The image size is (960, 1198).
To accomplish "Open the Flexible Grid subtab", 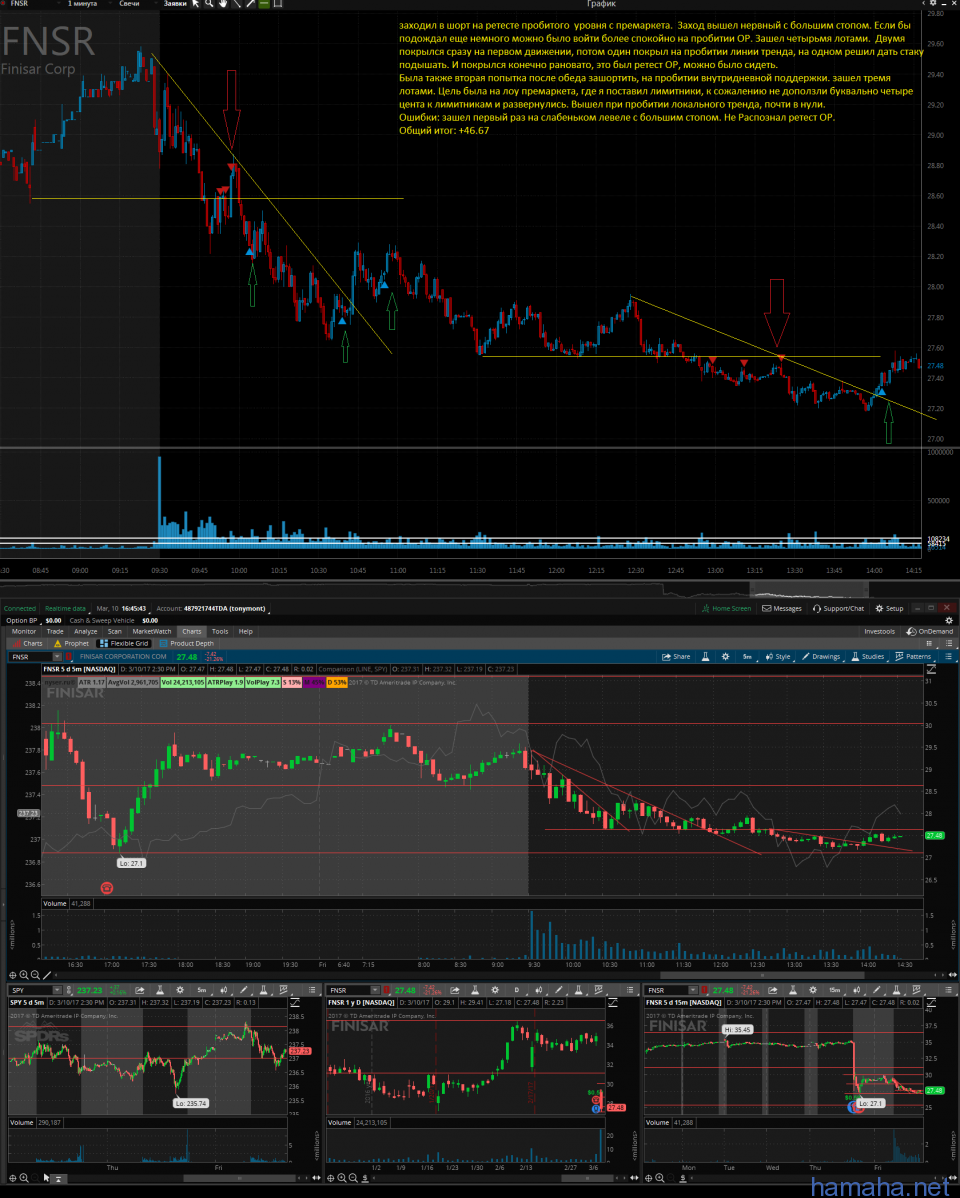I will pyautogui.click(x=124, y=644).
